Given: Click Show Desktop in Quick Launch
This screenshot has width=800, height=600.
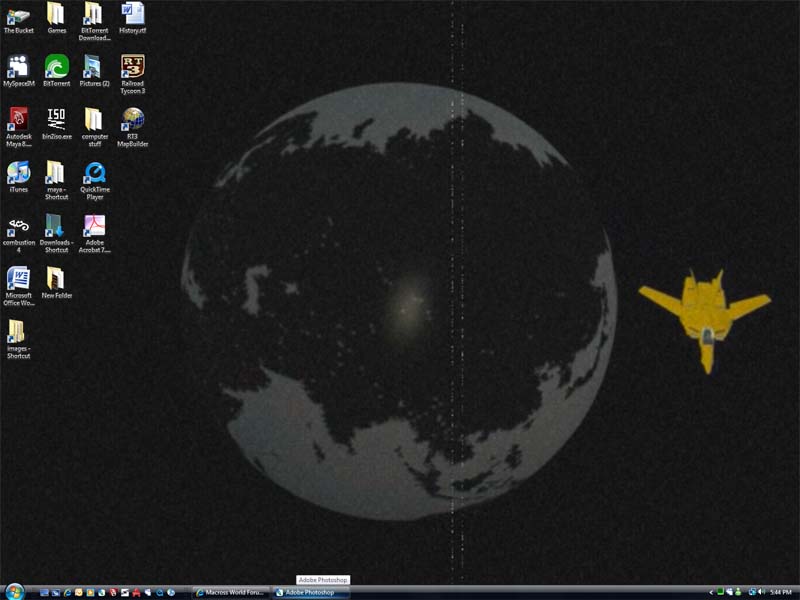Looking at the screenshot, I should pyautogui.click(x=44, y=592).
